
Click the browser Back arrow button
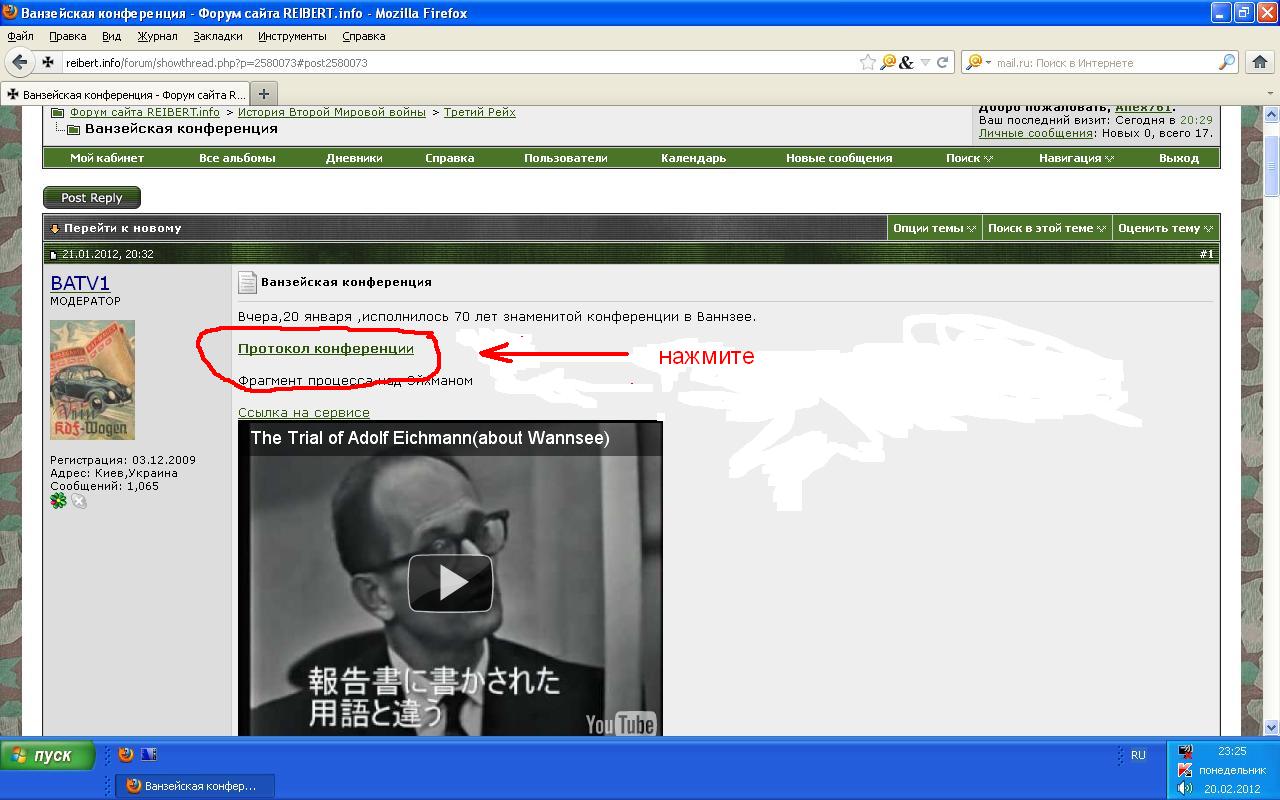click(19, 62)
